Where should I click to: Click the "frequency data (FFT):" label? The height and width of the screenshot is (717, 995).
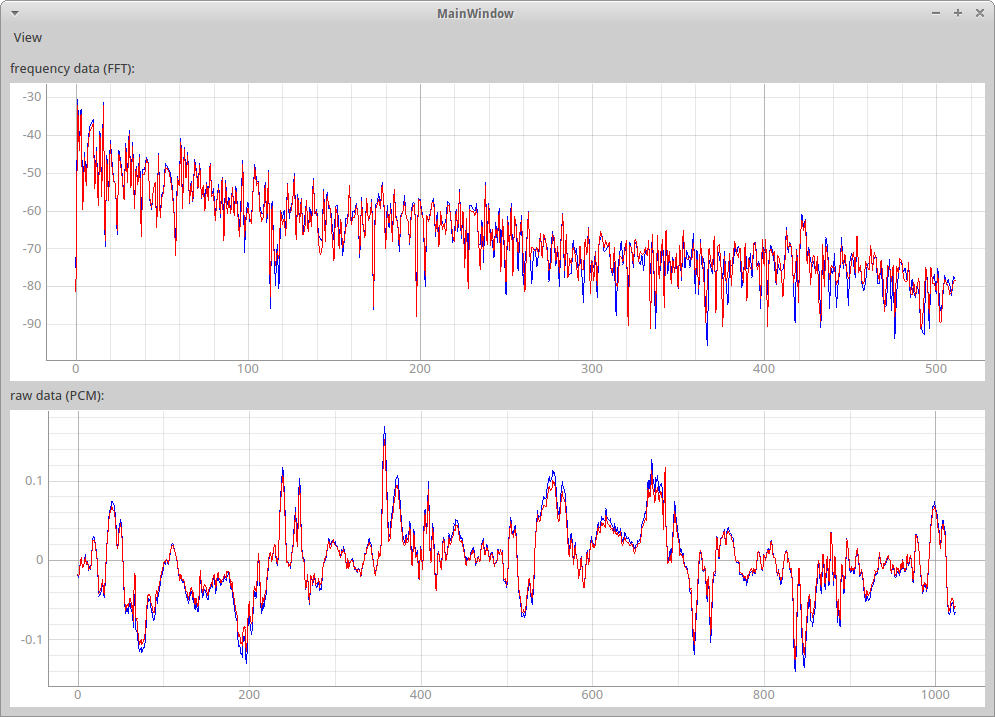72,68
